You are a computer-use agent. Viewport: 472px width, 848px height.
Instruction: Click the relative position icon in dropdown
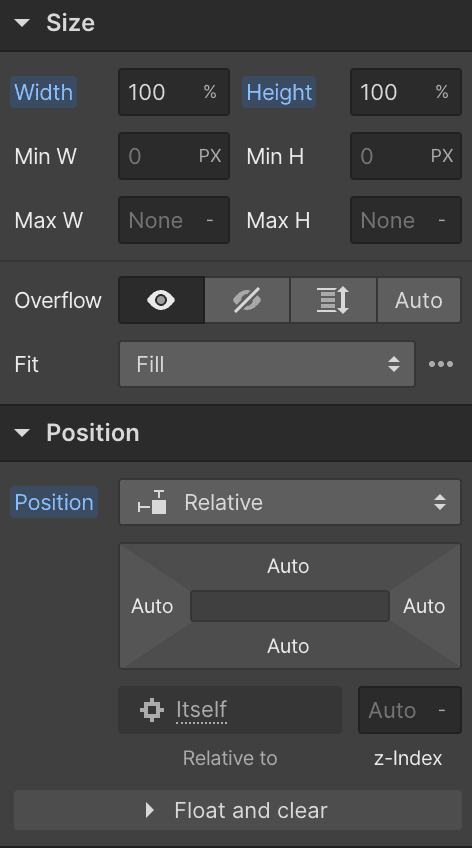[152, 502]
